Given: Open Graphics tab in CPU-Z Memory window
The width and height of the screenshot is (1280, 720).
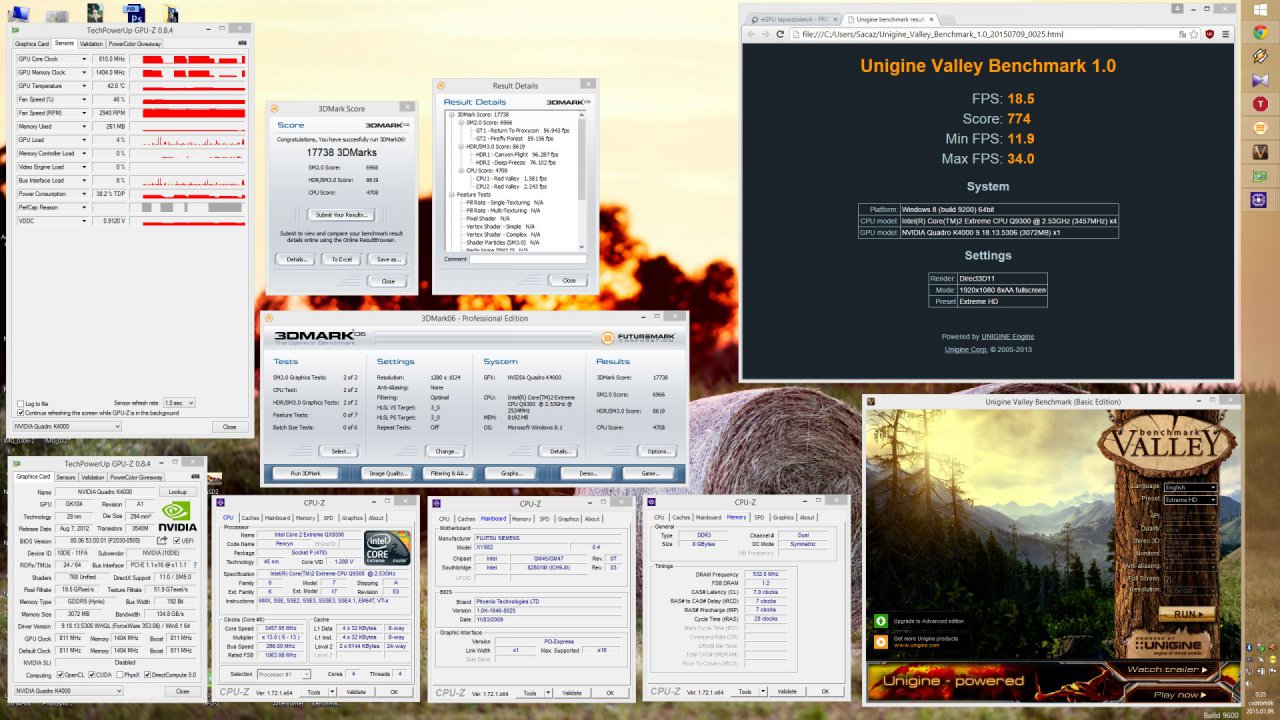Looking at the screenshot, I should click(x=783, y=517).
